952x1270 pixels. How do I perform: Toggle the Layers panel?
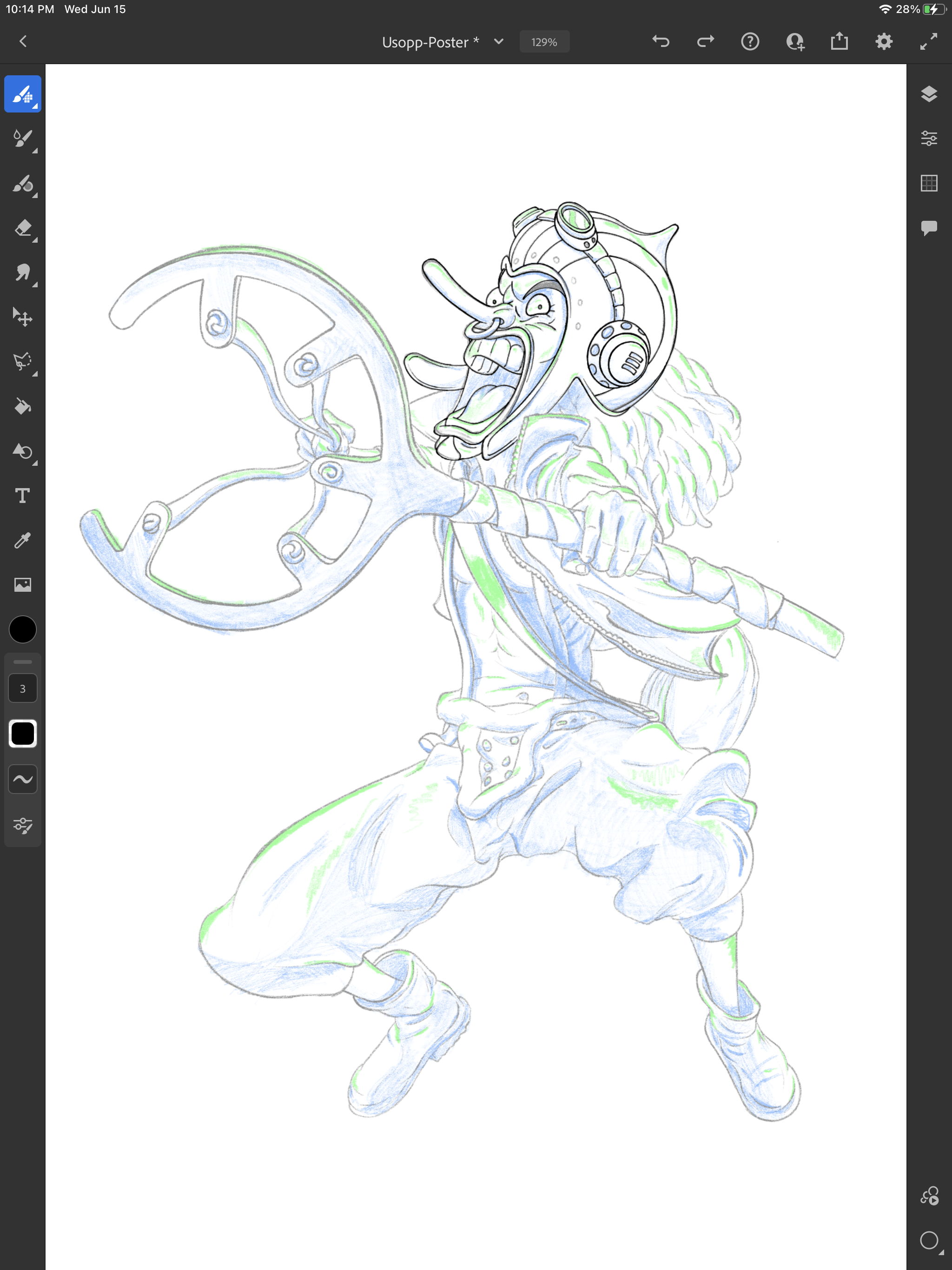928,93
